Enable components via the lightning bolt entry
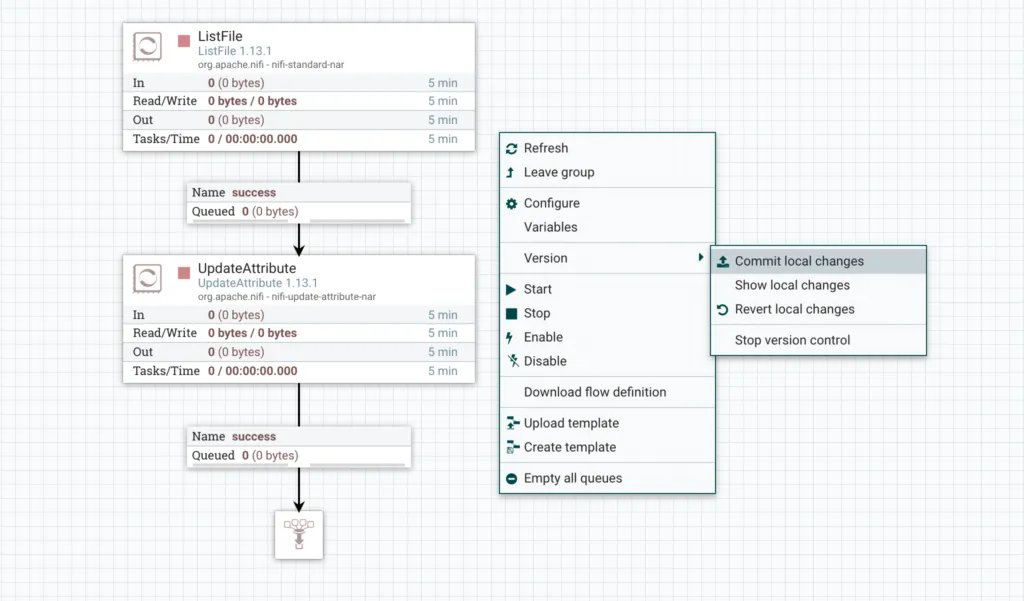1024x601 pixels. [x=543, y=337]
